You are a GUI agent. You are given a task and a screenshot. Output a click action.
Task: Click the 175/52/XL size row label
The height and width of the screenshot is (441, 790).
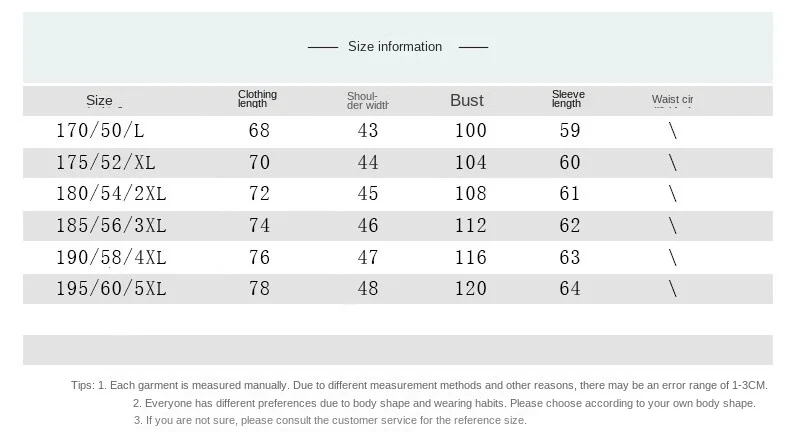point(105,163)
